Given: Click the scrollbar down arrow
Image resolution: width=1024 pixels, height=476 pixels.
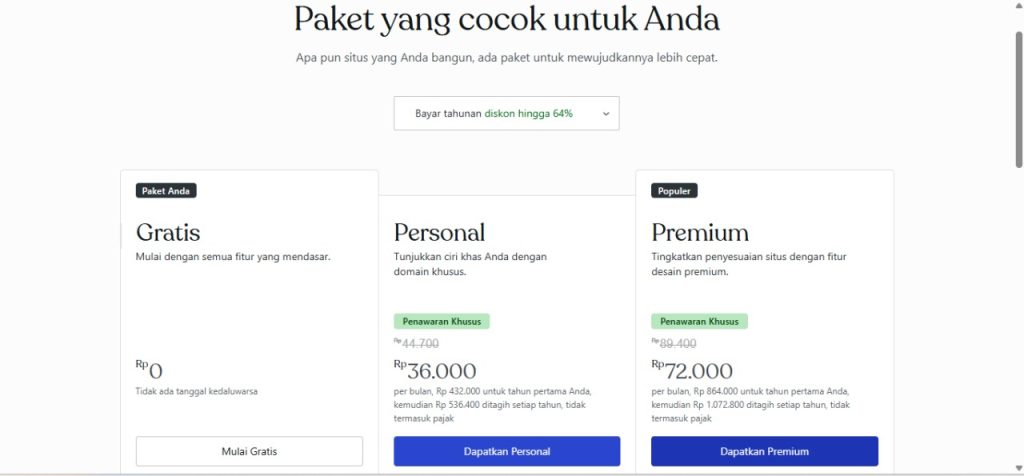Looking at the screenshot, I should click(x=1018, y=469).
